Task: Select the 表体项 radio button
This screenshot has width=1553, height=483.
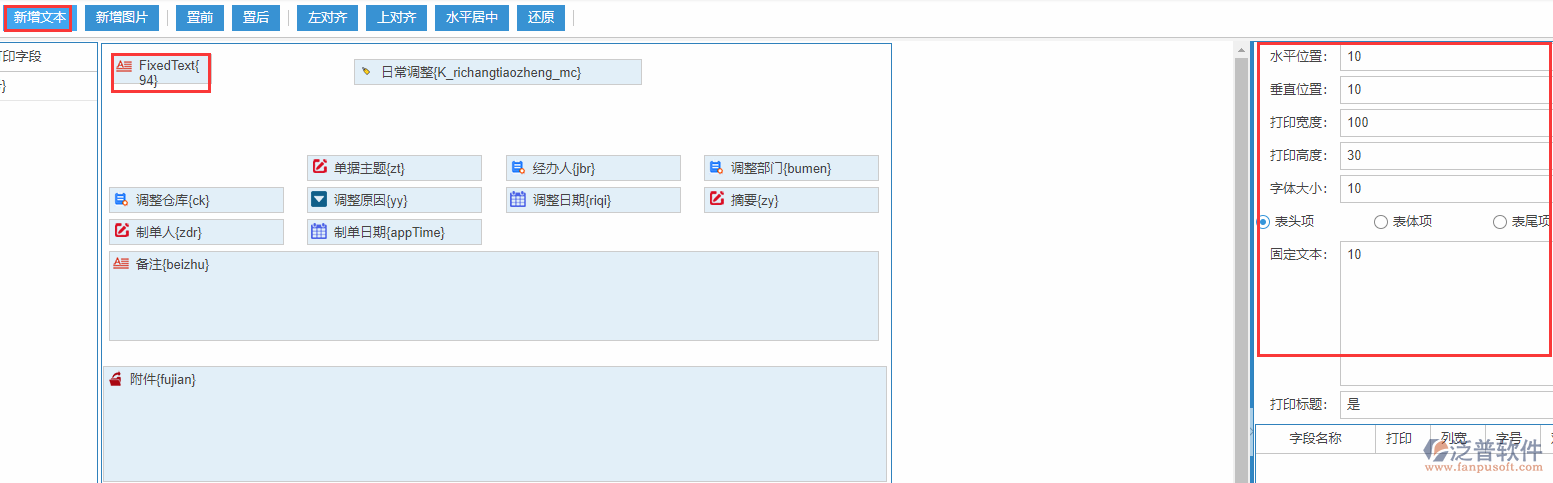Action: tap(1381, 222)
